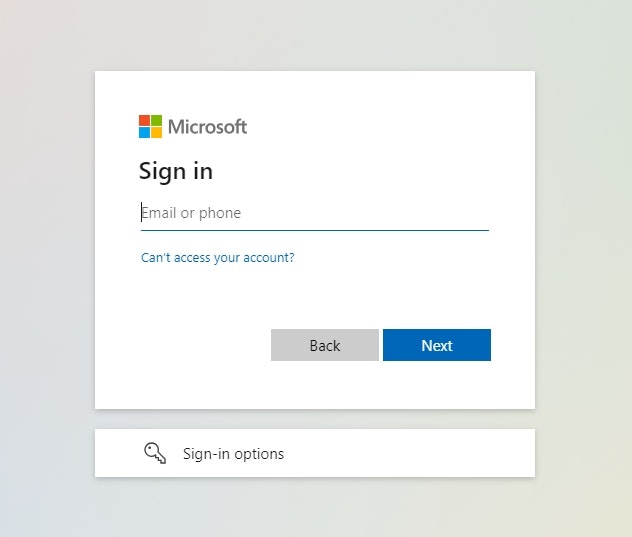Click the yellow square of Microsoft logo
632x537 pixels.
(157, 133)
